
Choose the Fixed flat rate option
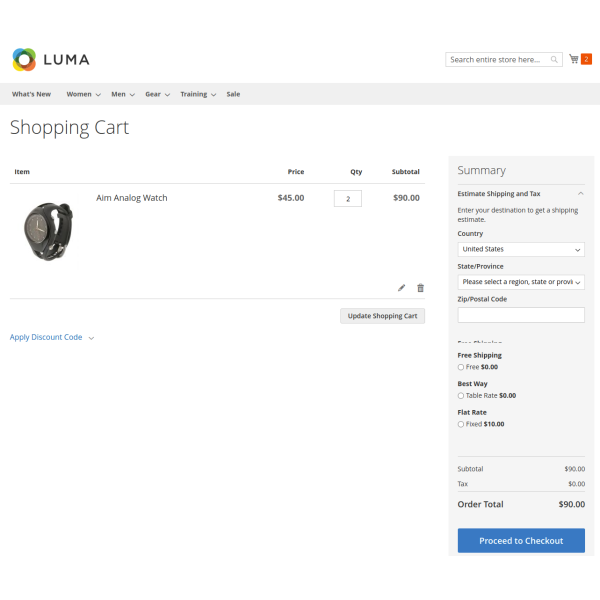click(x=461, y=424)
